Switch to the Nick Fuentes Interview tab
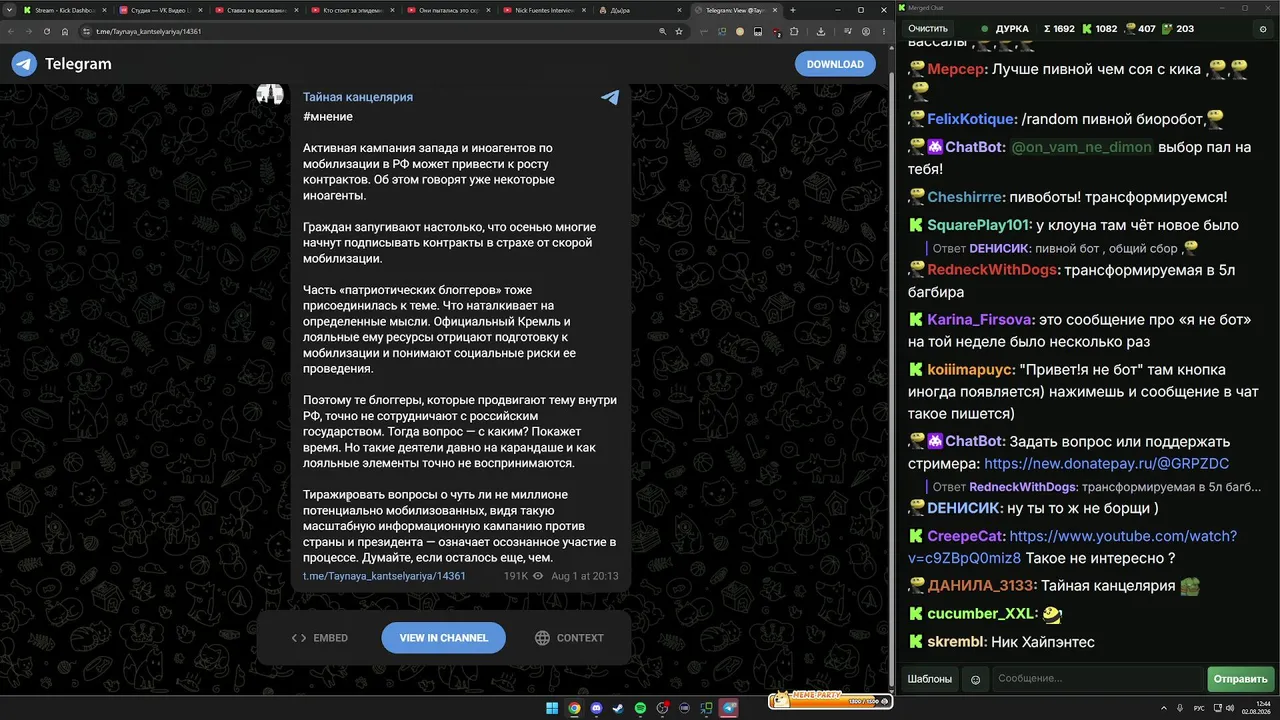Viewport: 1280px width, 720px height. [547, 10]
